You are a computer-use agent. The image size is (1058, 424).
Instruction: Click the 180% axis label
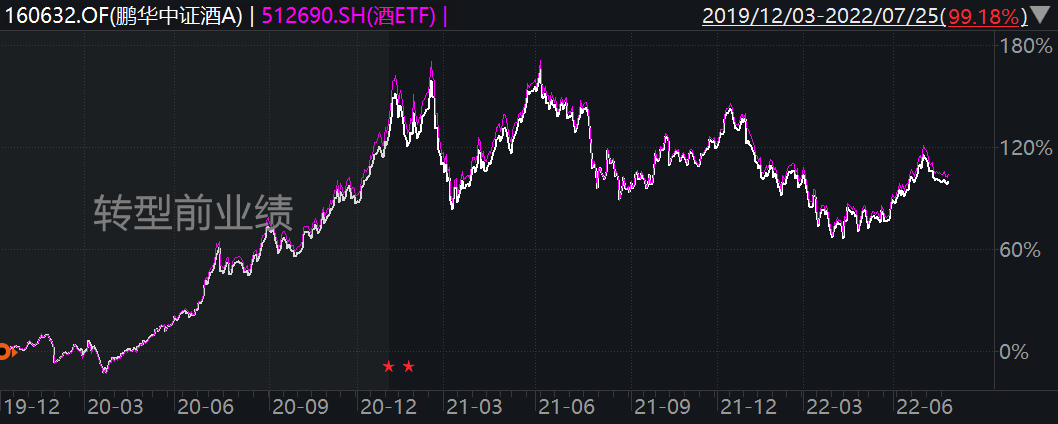click(x=1025, y=47)
